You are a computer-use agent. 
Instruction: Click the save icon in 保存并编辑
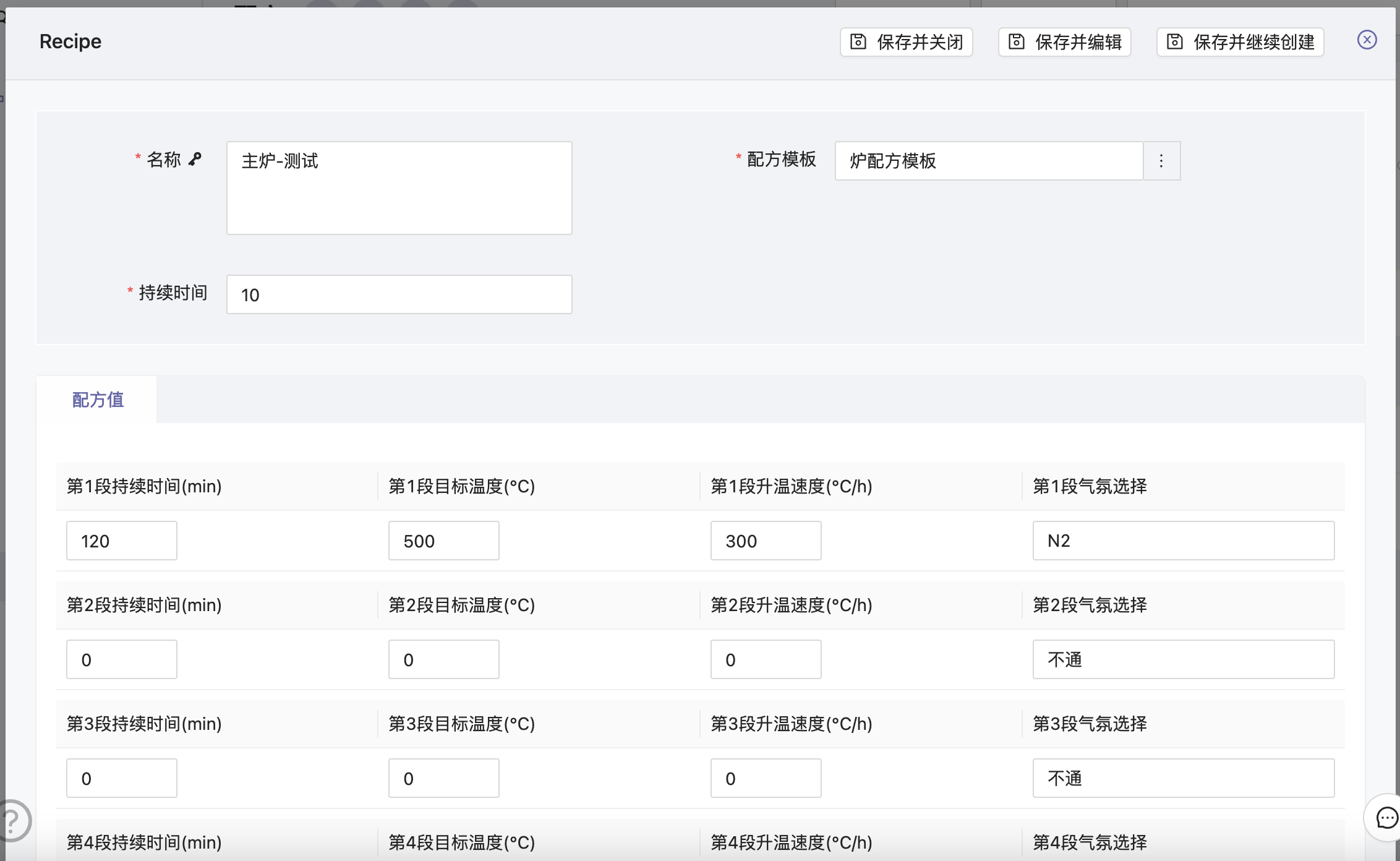(x=1017, y=41)
